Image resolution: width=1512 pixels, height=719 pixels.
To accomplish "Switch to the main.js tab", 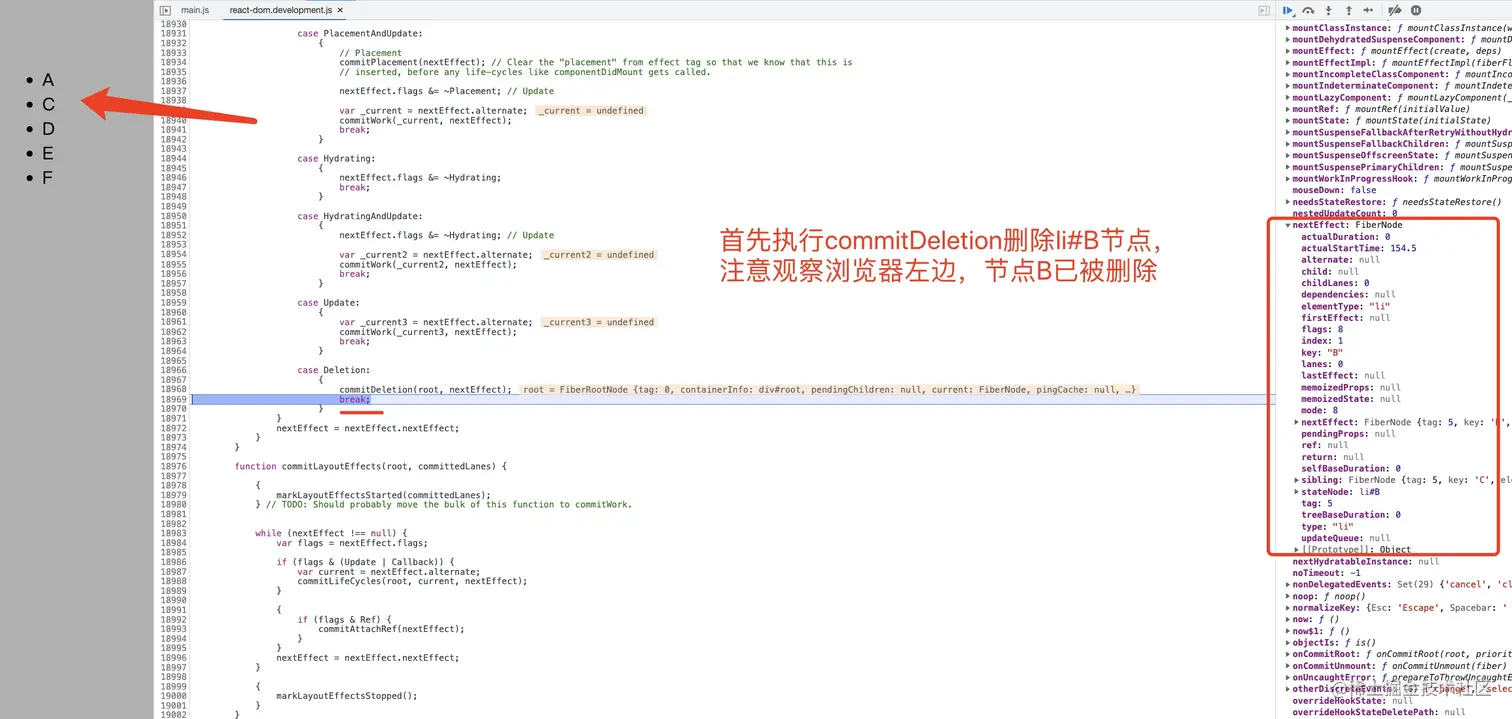I will pyautogui.click(x=195, y=10).
